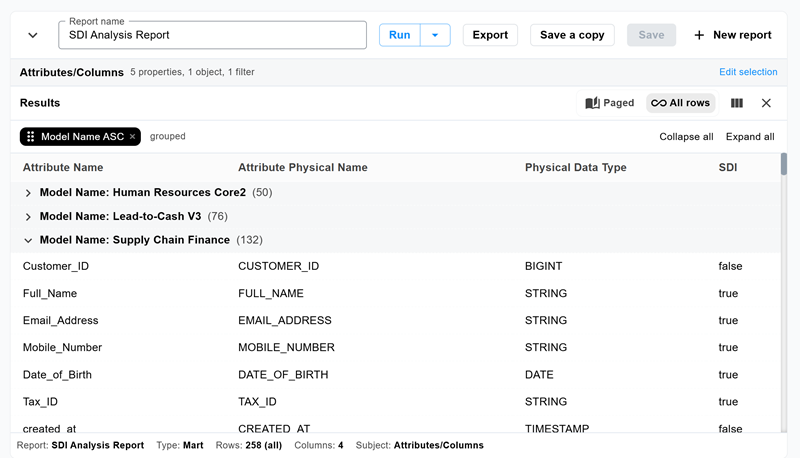This screenshot has height=458, width=800.
Task: Switch results to All rows view
Action: 681,103
